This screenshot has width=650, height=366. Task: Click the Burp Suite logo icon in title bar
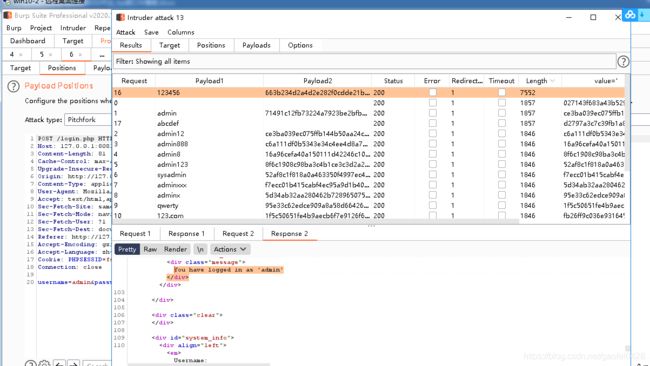(8, 15)
